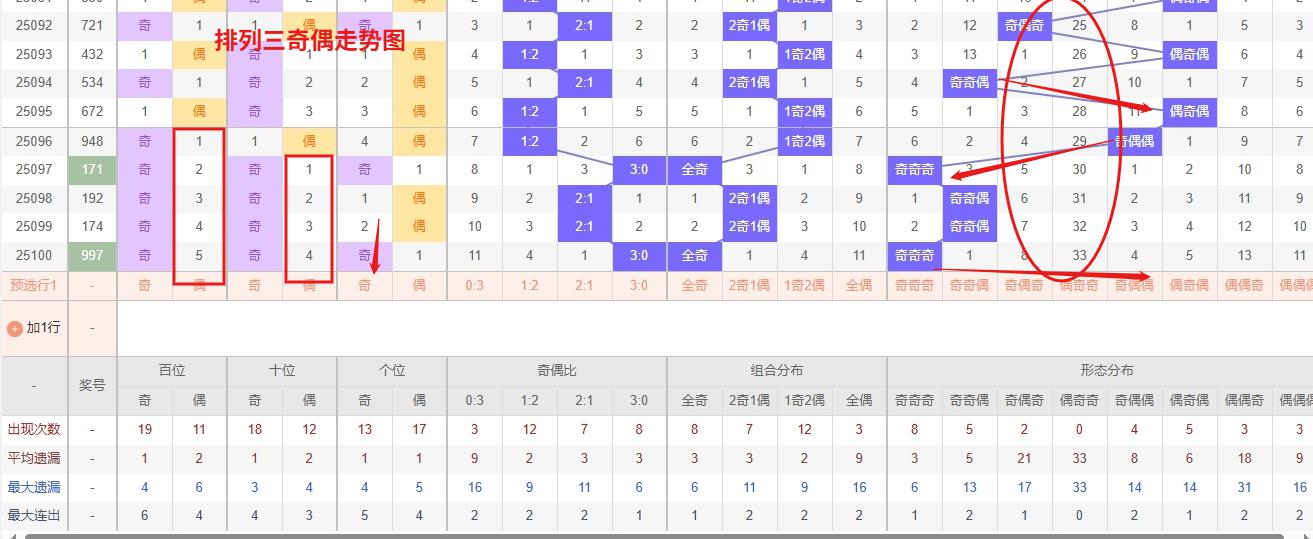Viewport: 1313px width, 539px height.
Task: Toggle 3:0 ratio in the 预选行1 row
Action: tap(639, 285)
